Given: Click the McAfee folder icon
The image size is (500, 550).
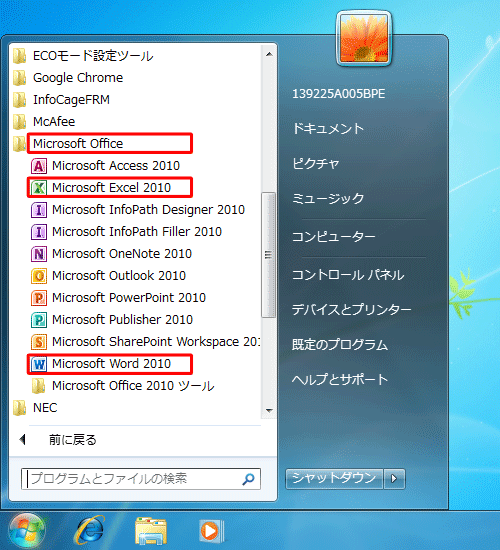Looking at the screenshot, I should (20, 122).
